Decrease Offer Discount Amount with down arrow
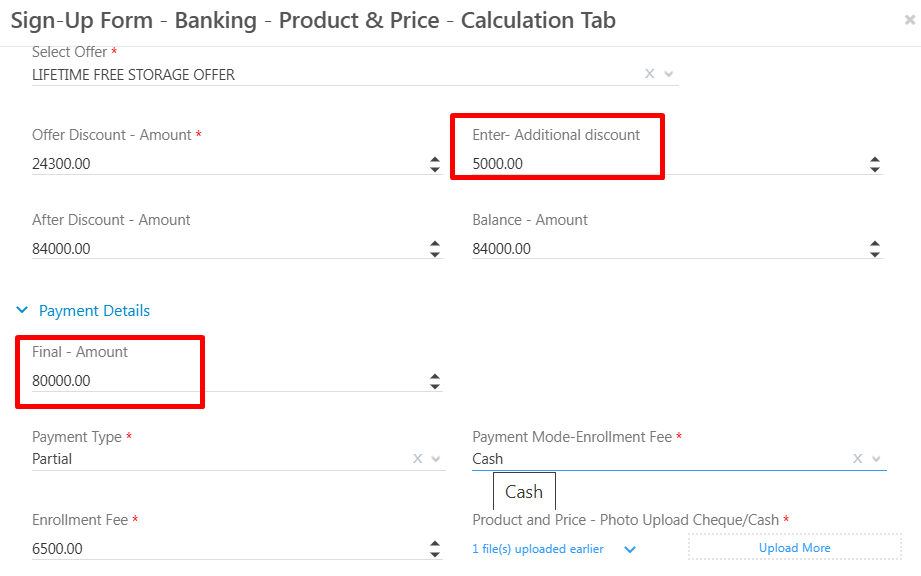921x576 pixels. 435,169
